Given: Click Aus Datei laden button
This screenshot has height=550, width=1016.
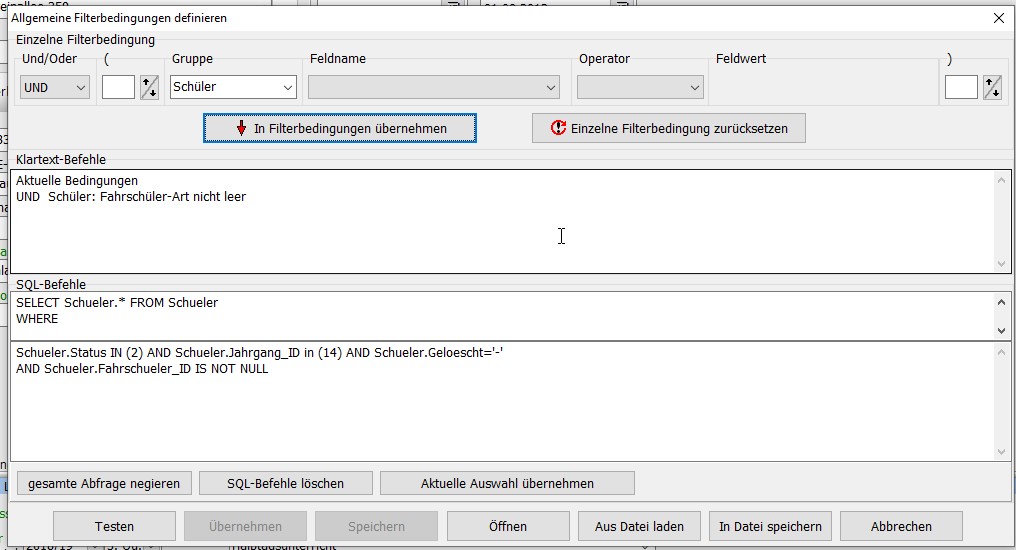Looking at the screenshot, I should point(640,526).
